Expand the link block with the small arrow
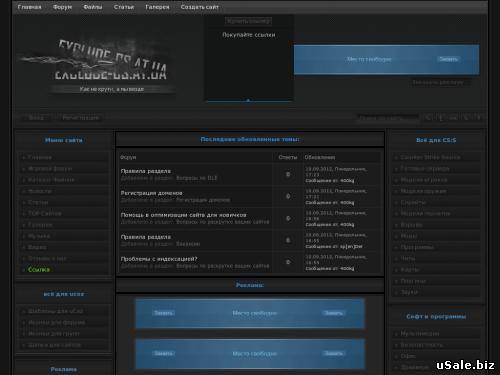 pos(248,100)
